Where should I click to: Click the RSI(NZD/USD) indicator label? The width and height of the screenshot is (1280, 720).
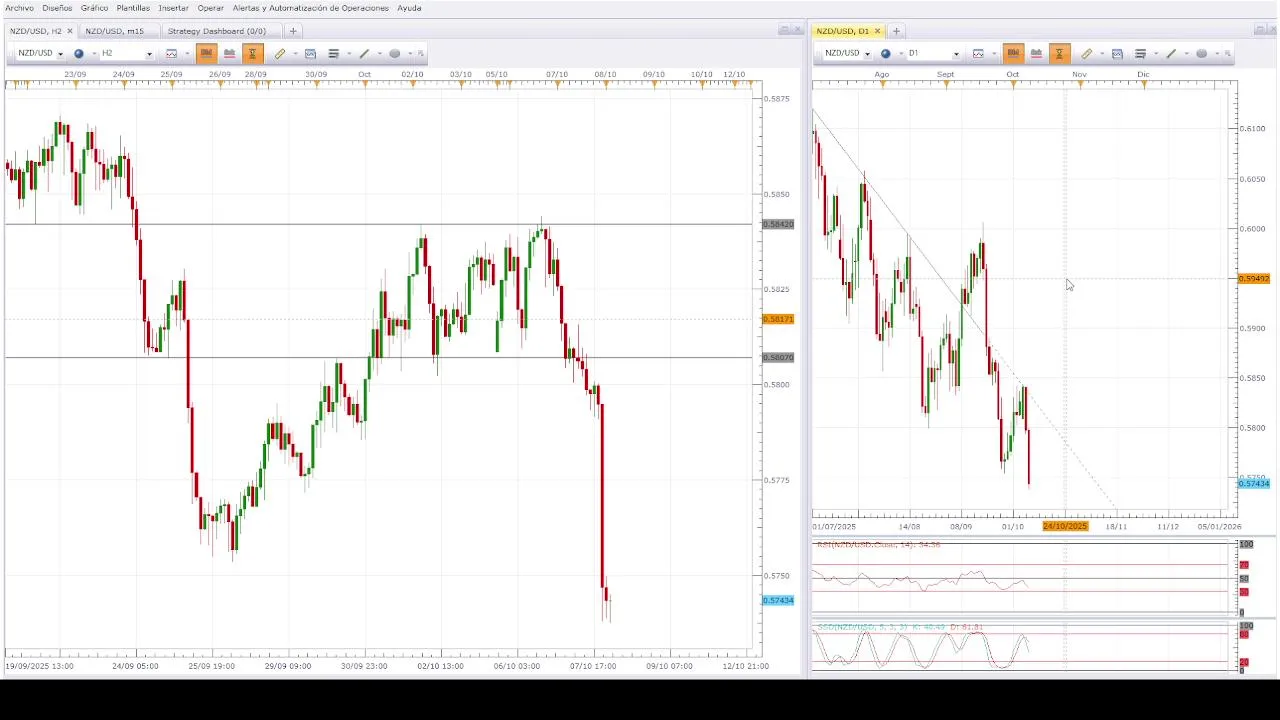click(878, 545)
